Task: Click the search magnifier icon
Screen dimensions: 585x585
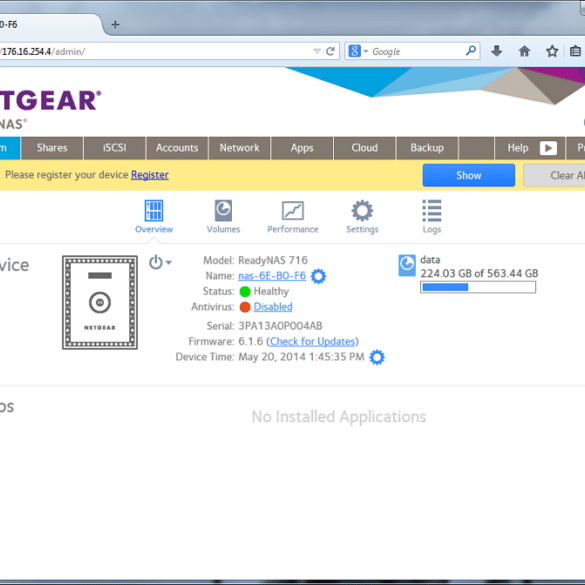Action: click(x=471, y=50)
